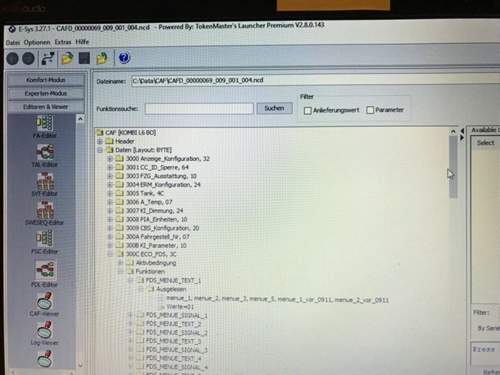This screenshot has height=375, width=500.
Task: Click the Suchen button
Action: 274,108
